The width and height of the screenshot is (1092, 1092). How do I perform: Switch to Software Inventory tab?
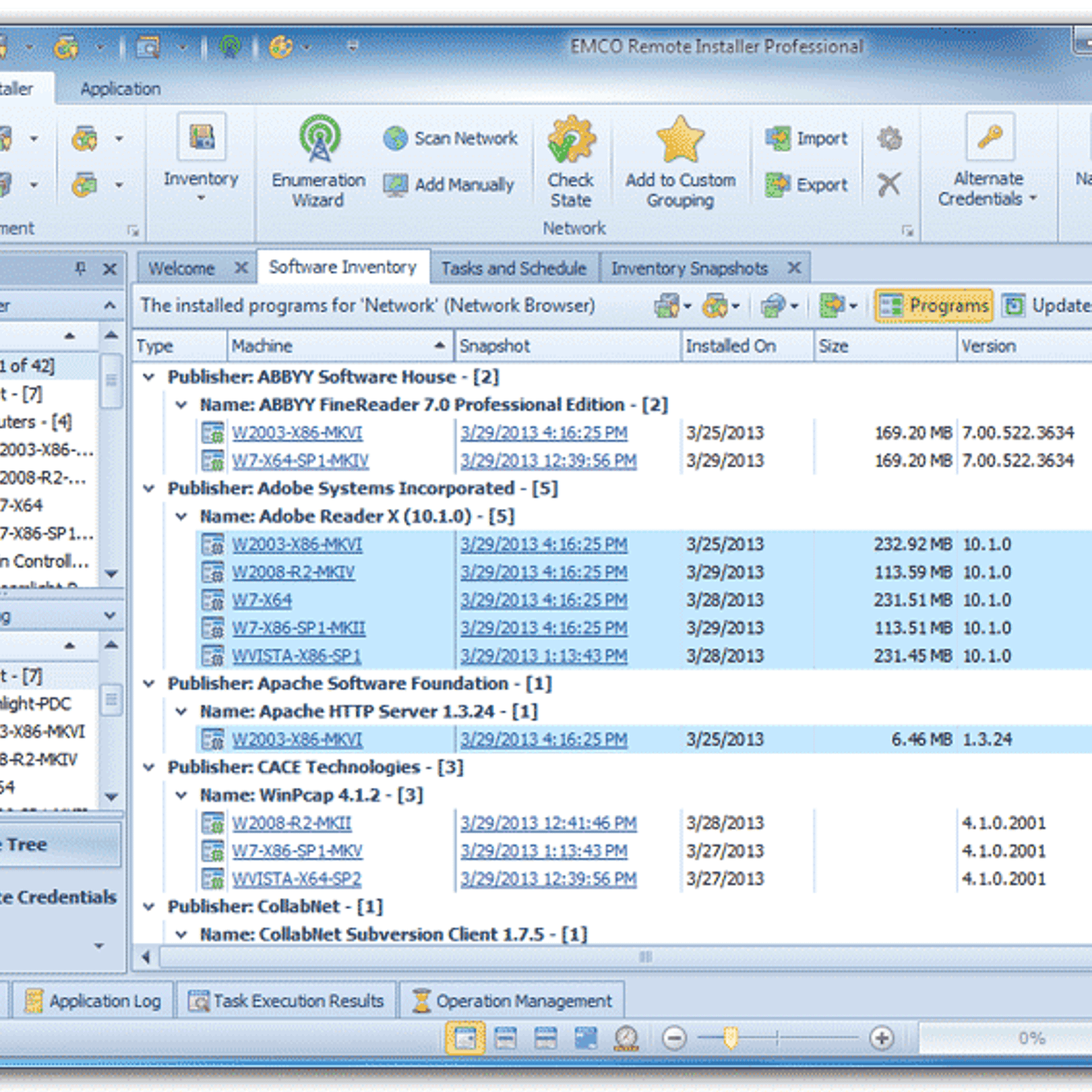click(343, 267)
